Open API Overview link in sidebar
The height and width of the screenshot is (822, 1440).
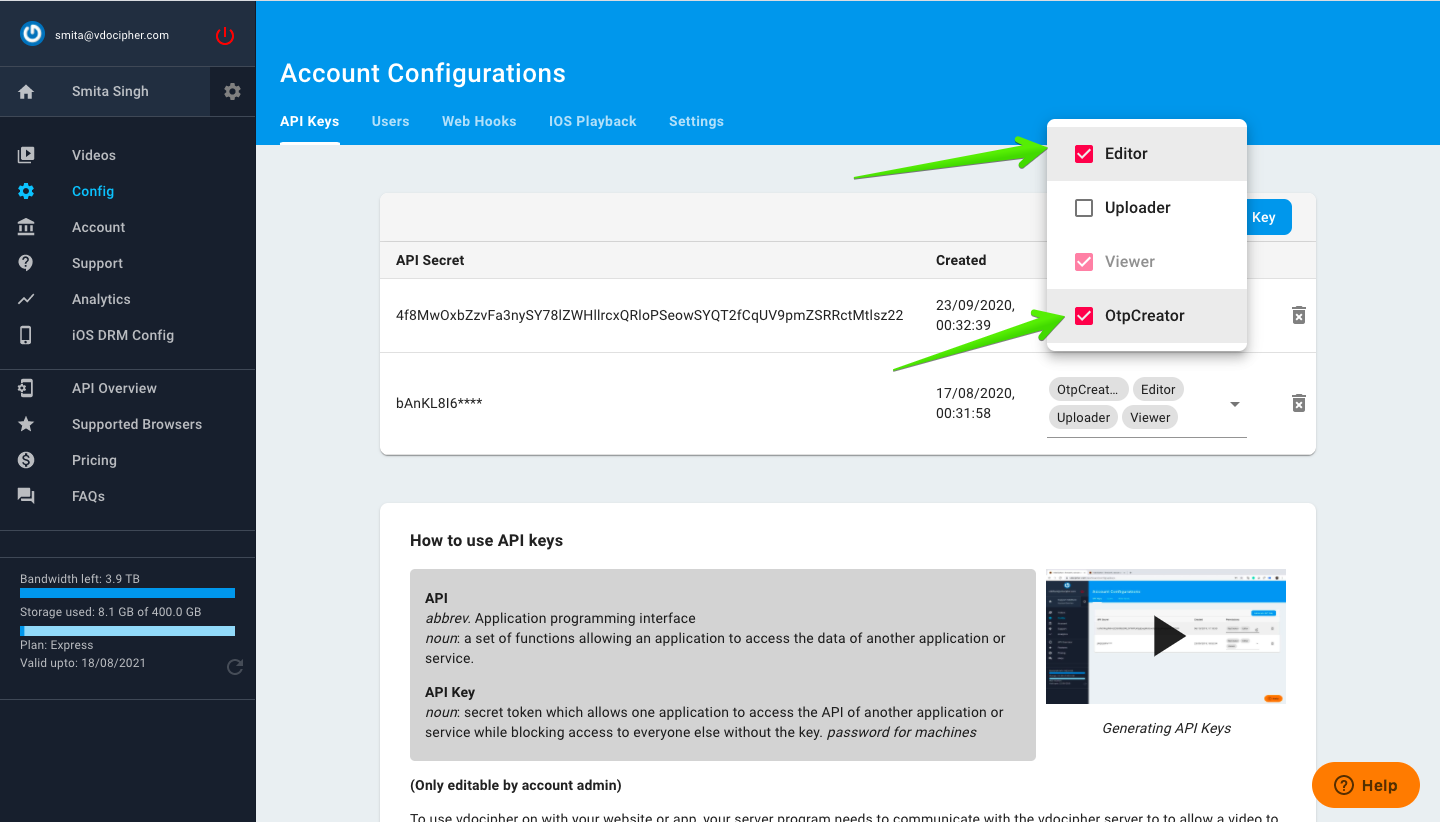pos(114,388)
